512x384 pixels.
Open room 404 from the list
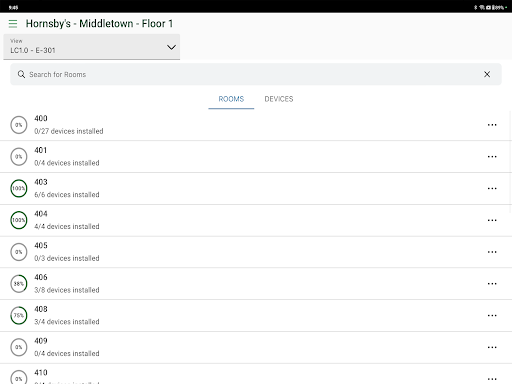256,220
